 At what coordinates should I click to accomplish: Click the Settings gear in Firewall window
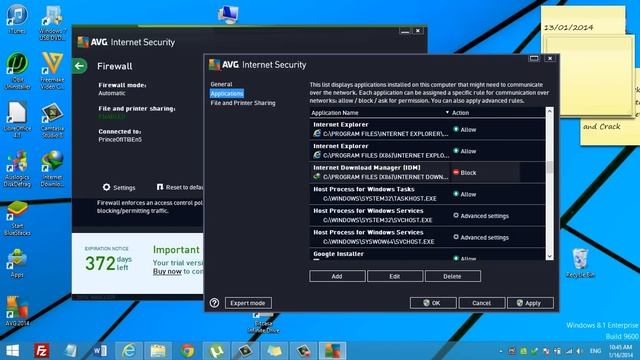tap(119, 187)
